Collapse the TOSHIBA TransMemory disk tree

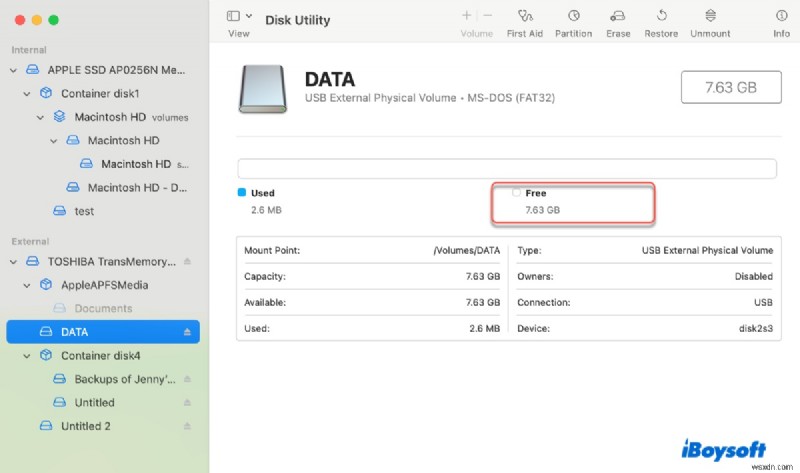[13, 262]
